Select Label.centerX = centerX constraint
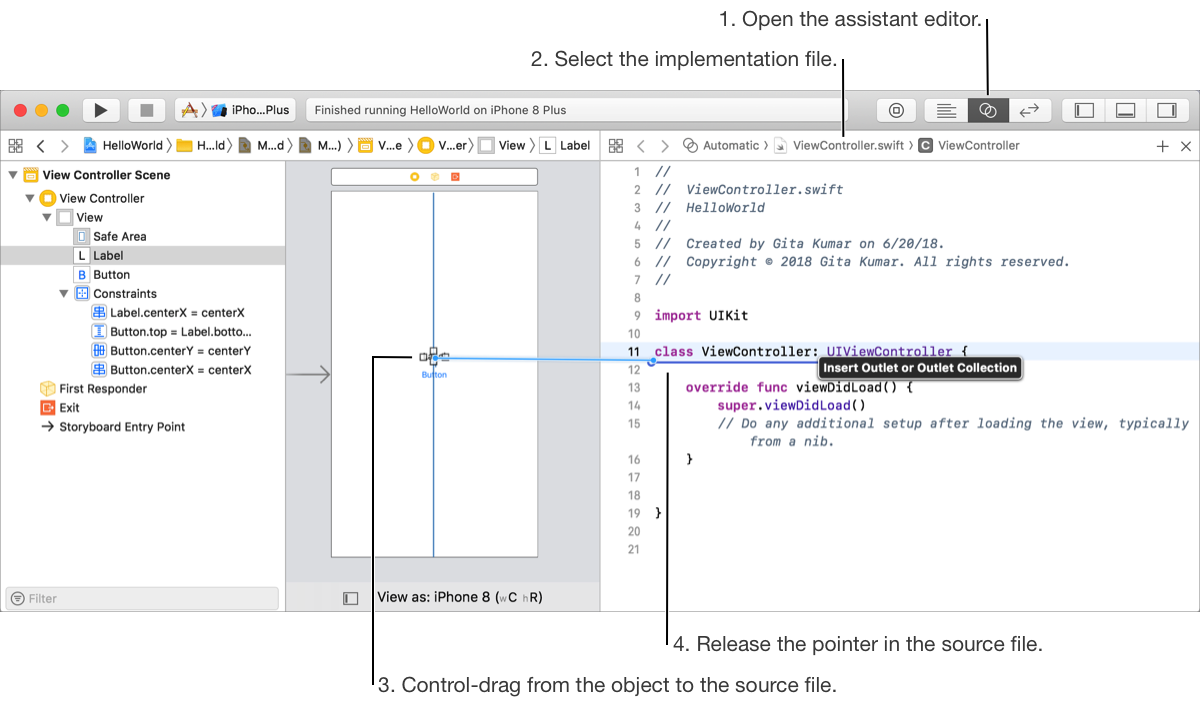 coord(177,313)
